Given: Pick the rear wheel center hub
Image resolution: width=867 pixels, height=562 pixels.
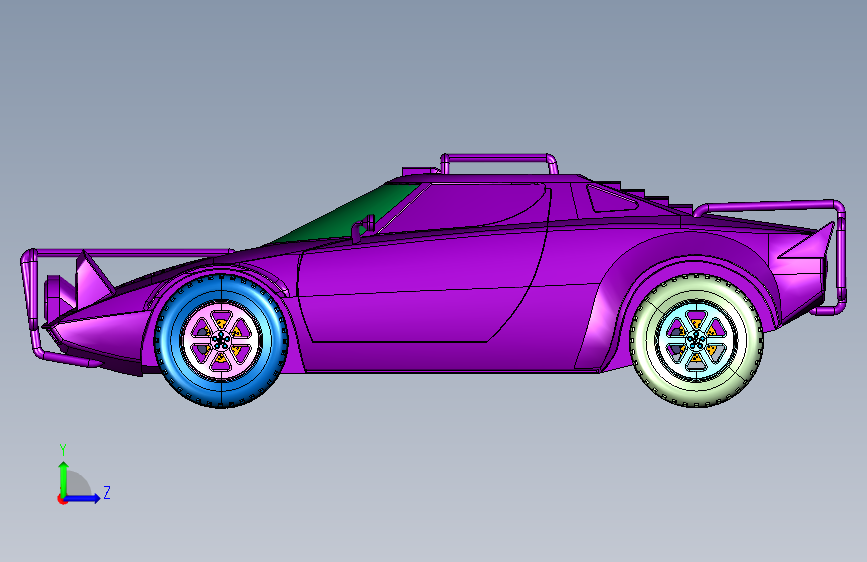Looking at the screenshot, I should pos(697,340).
